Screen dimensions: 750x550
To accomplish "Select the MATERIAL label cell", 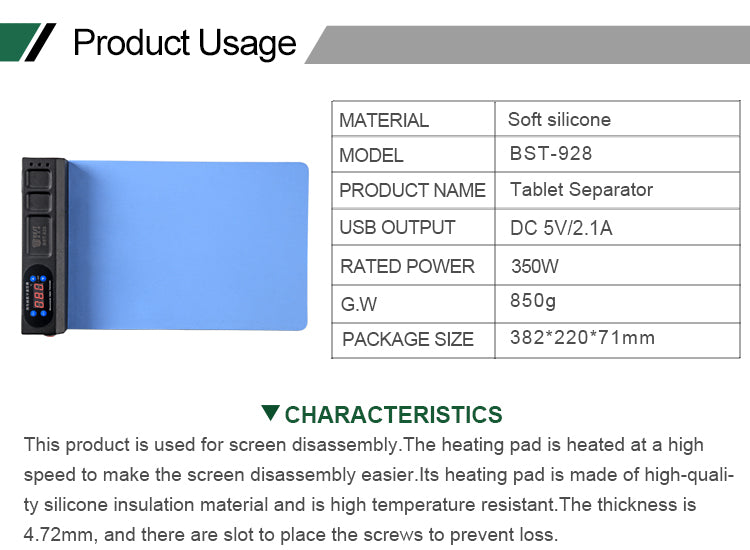I will (384, 120).
